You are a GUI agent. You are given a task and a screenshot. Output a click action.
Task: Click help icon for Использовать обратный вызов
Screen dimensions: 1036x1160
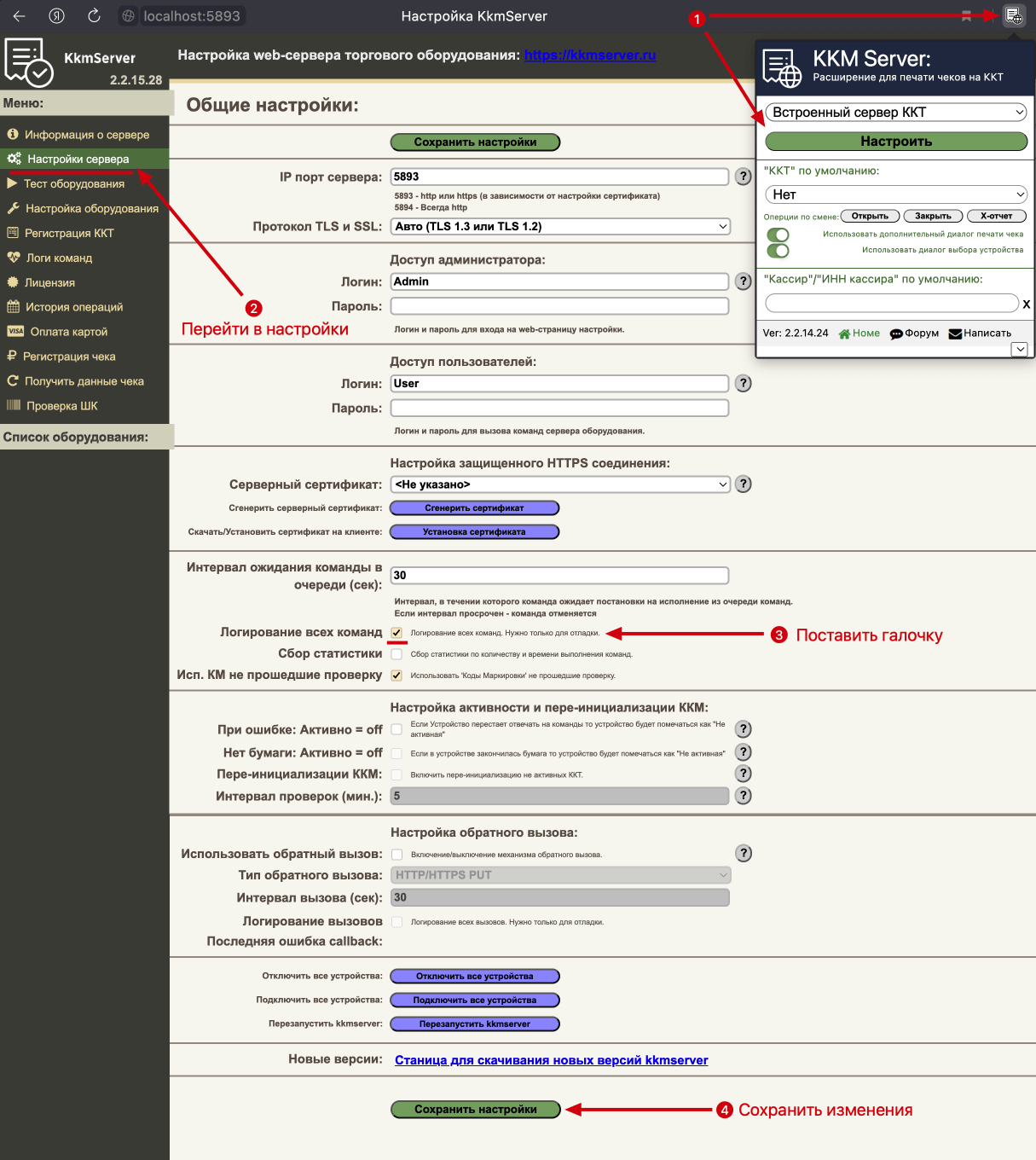tap(744, 854)
